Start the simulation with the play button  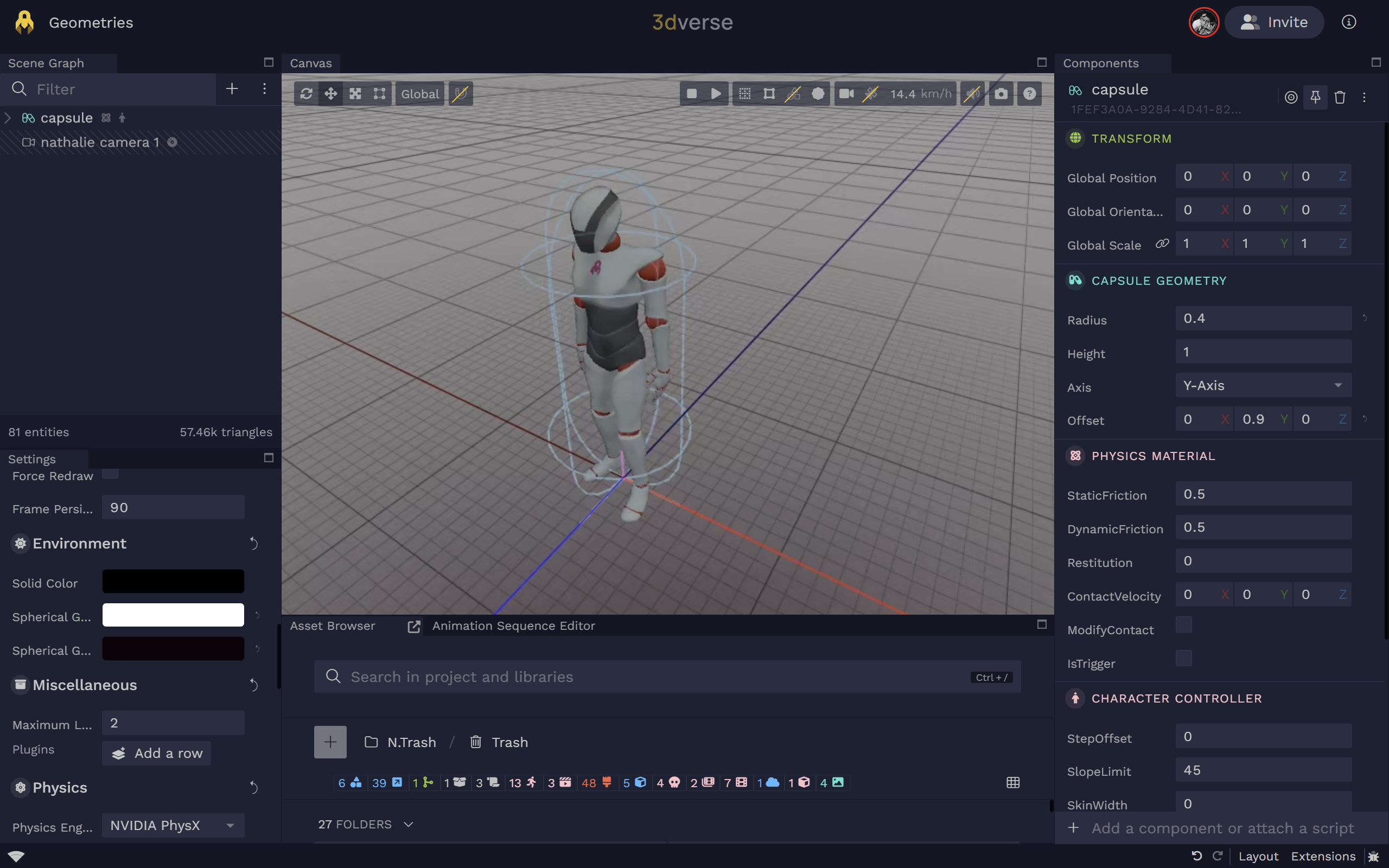716,93
